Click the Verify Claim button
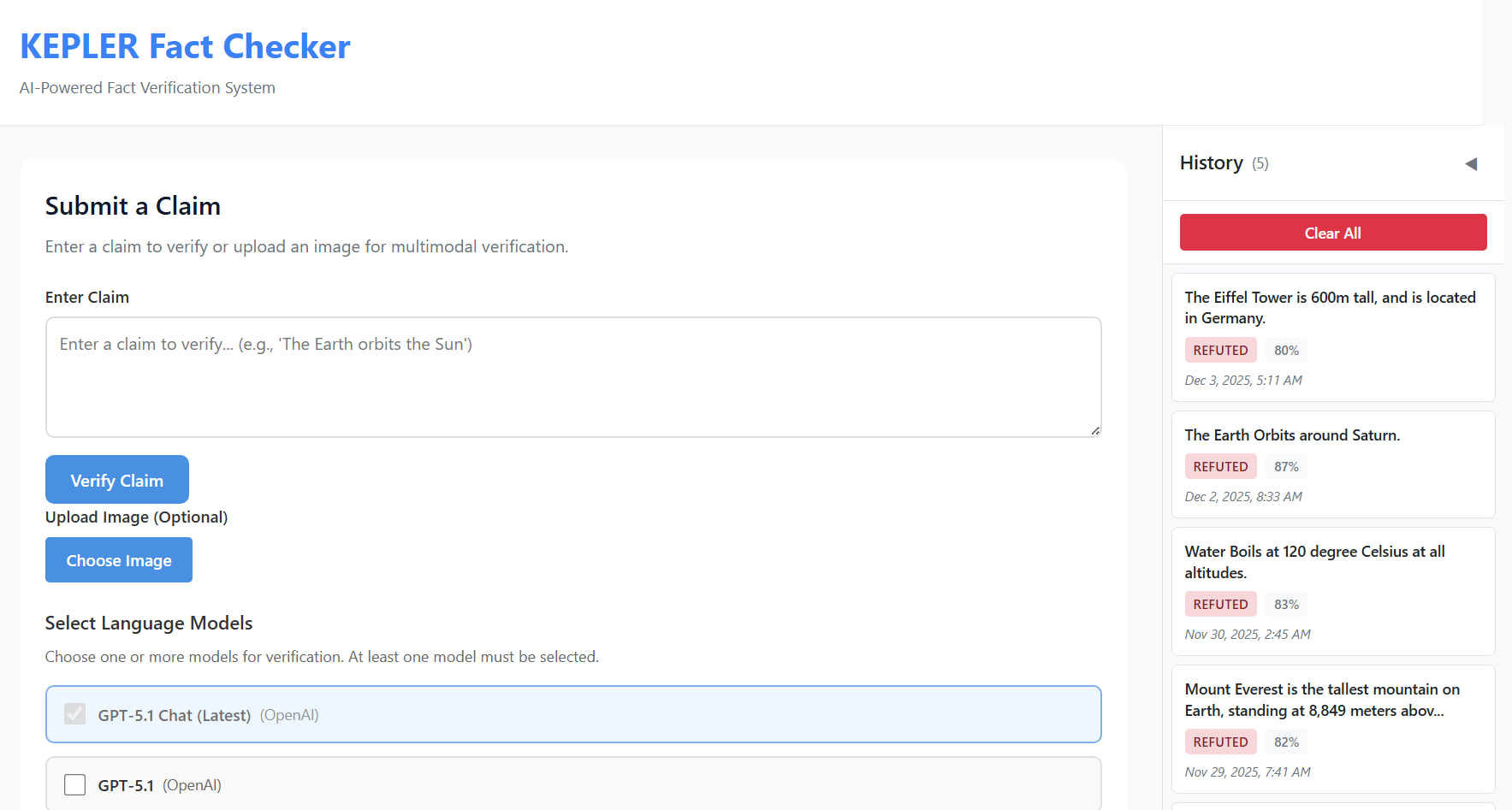 [x=117, y=480]
